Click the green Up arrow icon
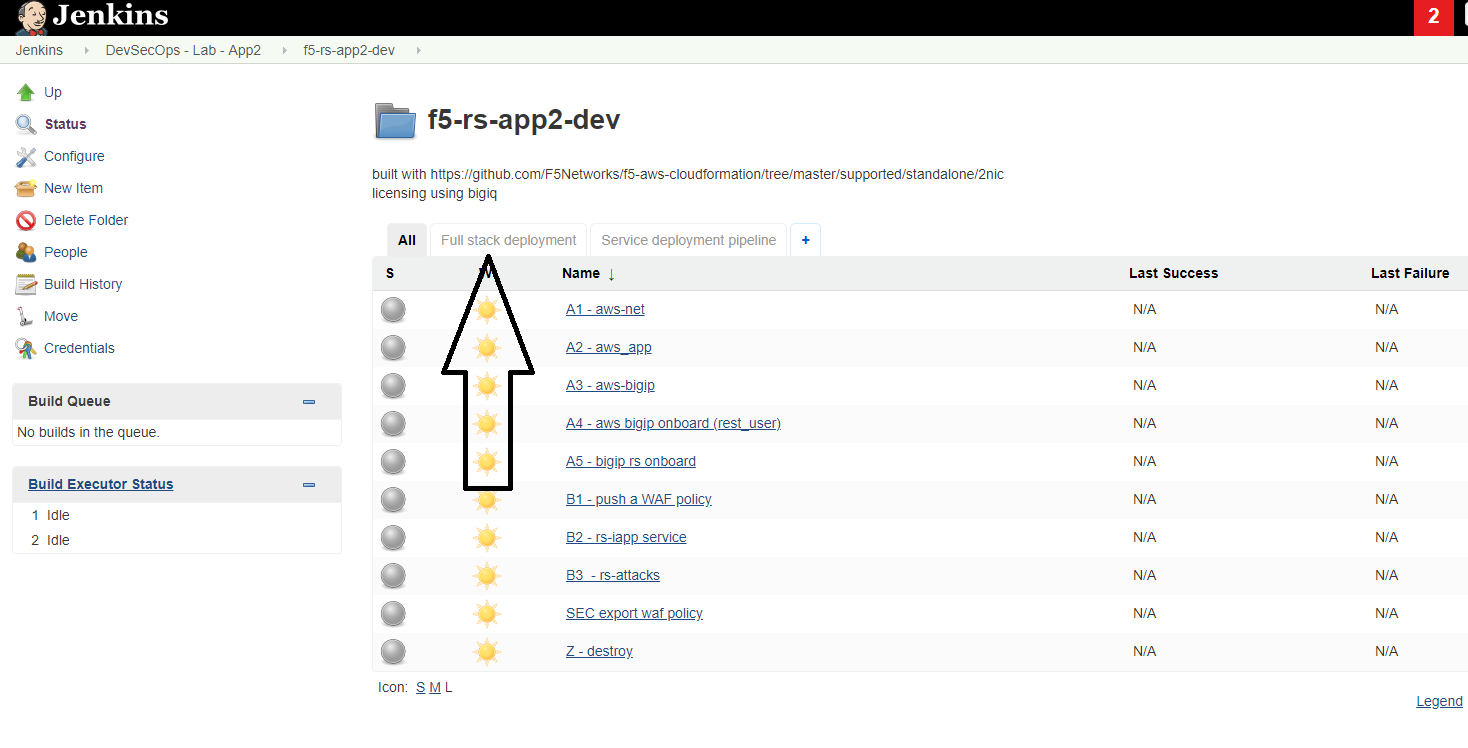 pyautogui.click(x=26, y=92)
